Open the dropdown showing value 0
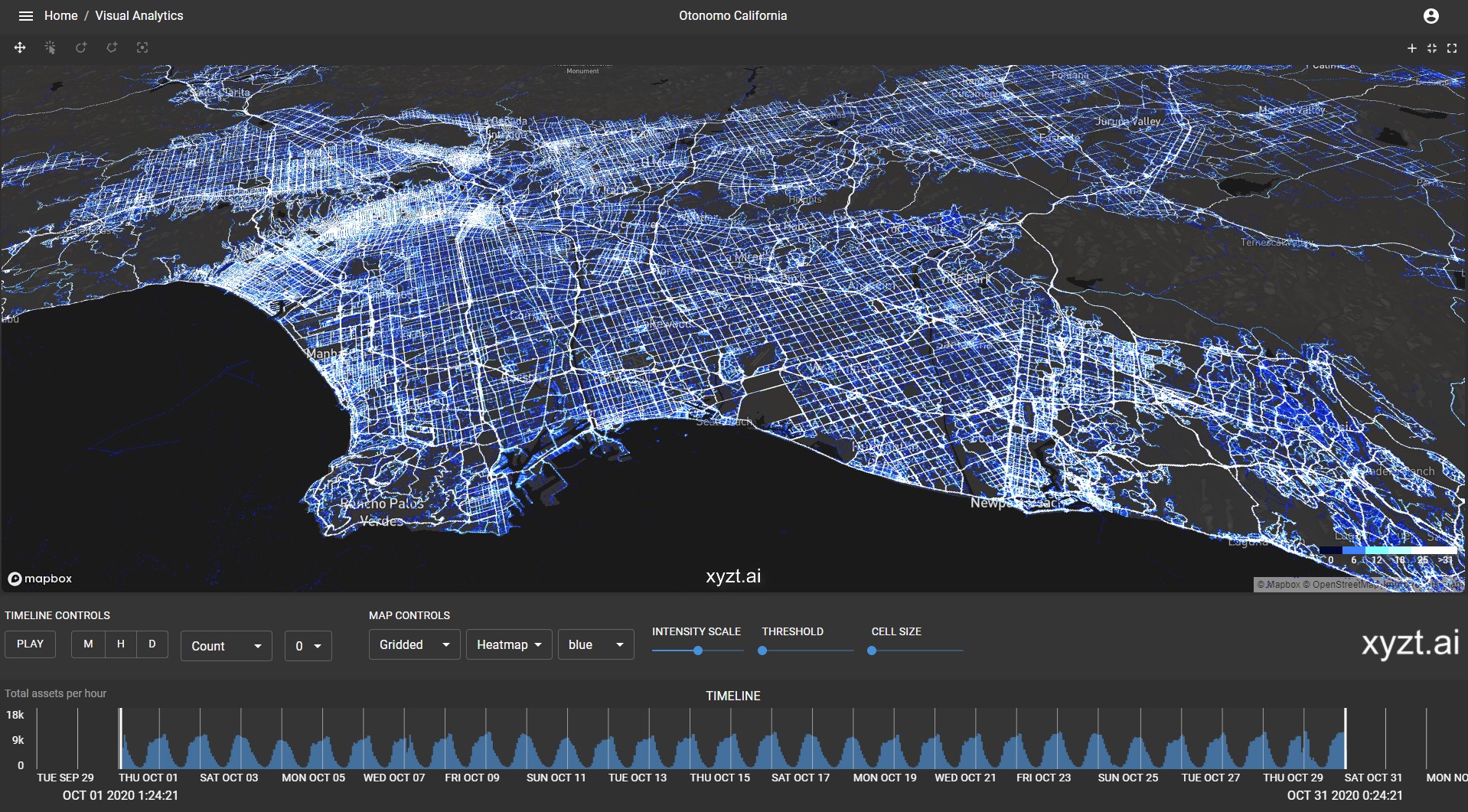The height and width of the screenshot is (812, 1468). coord(308,646)
